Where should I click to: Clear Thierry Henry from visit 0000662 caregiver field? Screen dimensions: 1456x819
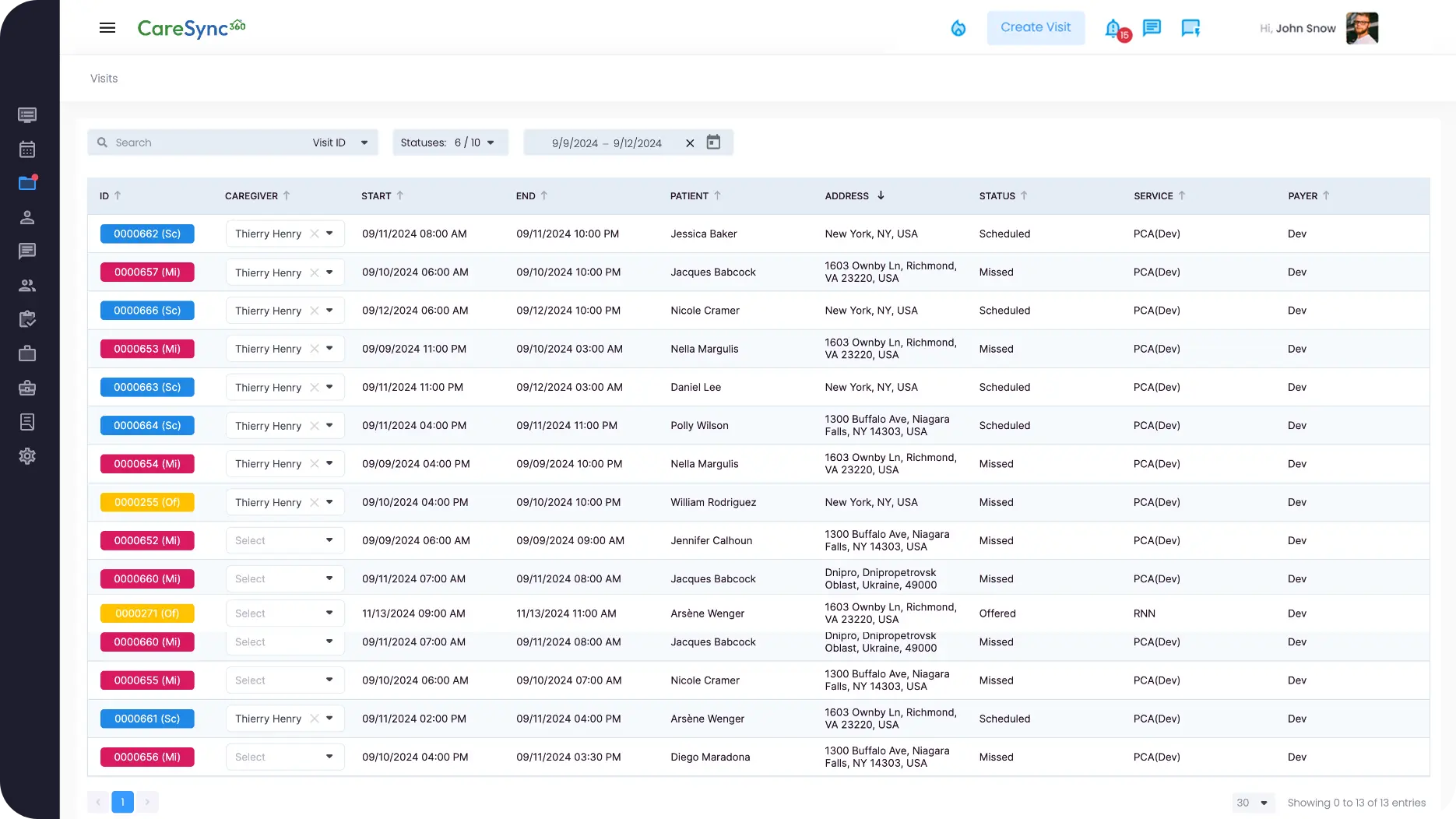315,234
